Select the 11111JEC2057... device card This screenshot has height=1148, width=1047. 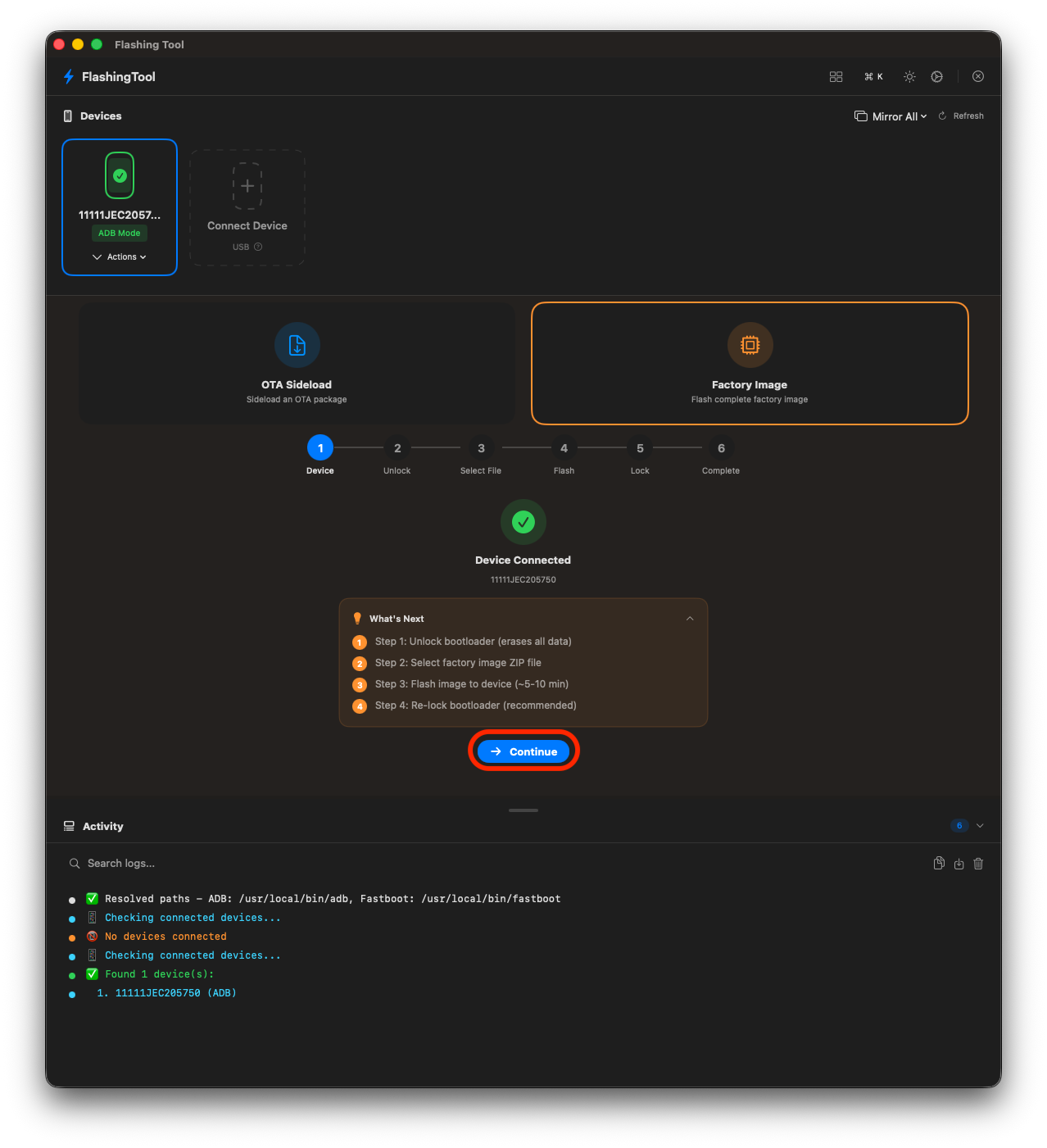click(120, 207)
